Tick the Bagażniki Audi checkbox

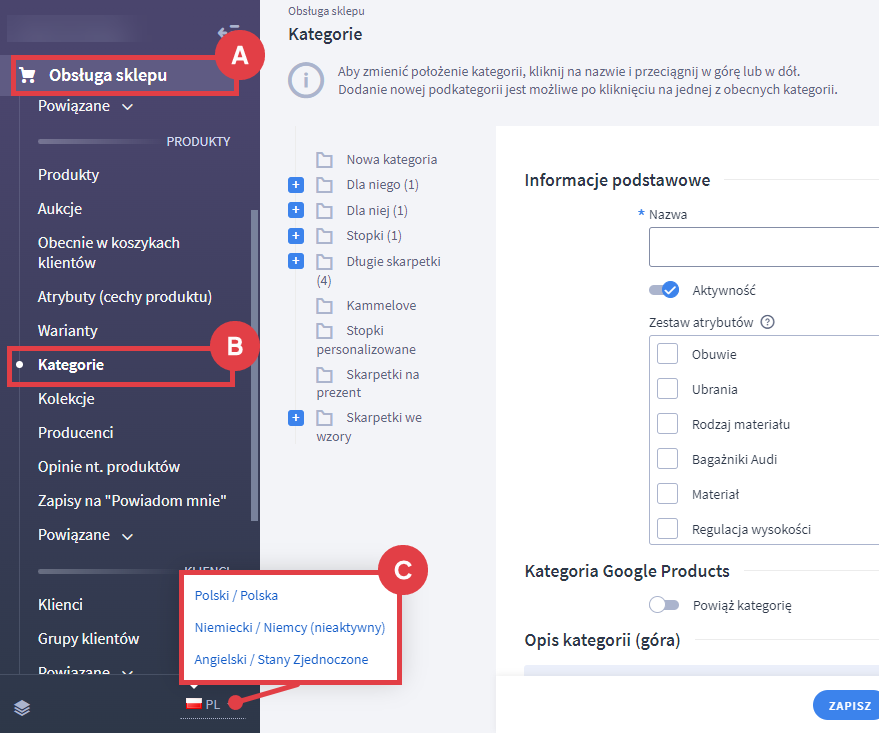click(x=667, y=459)
